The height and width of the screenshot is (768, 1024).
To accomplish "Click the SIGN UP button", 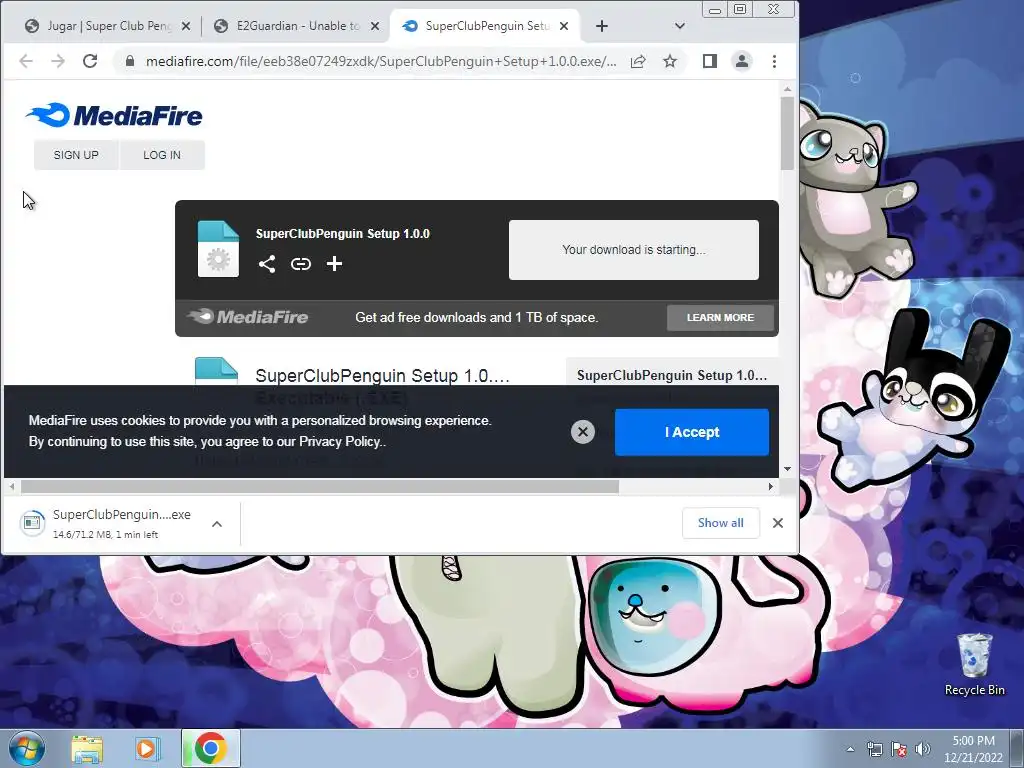I will click(76, 155).
